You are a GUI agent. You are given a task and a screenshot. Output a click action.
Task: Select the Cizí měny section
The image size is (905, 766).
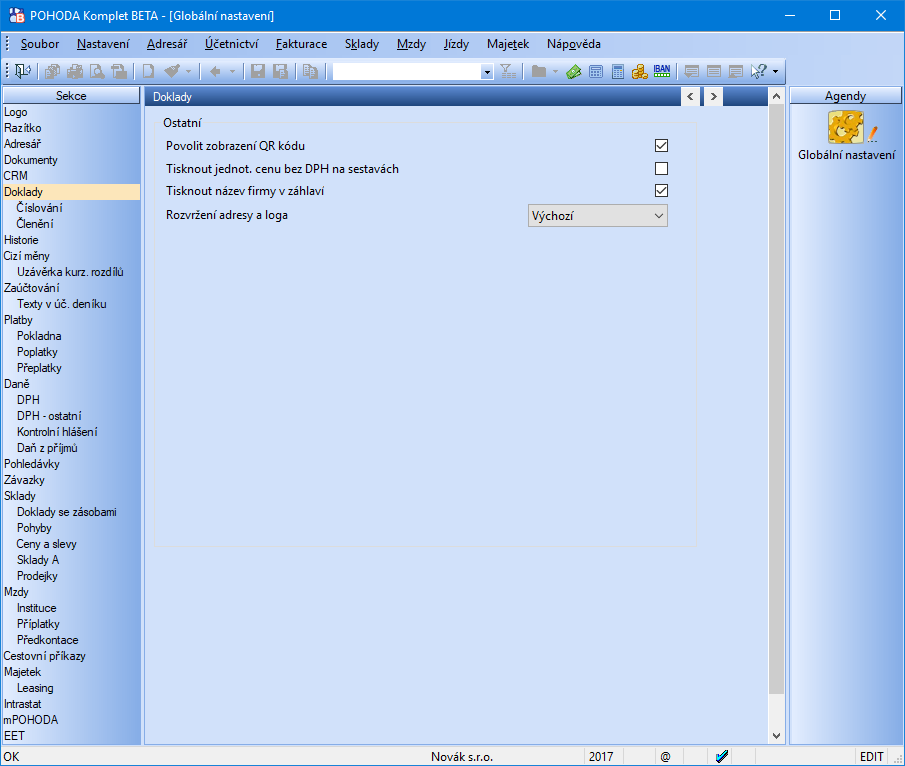[27, 256]
